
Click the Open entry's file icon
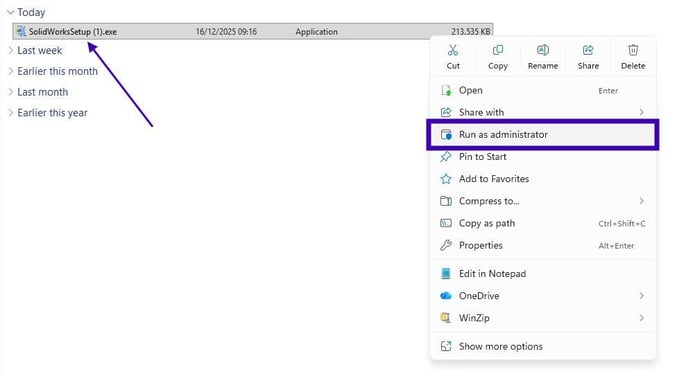click(446, 91)
